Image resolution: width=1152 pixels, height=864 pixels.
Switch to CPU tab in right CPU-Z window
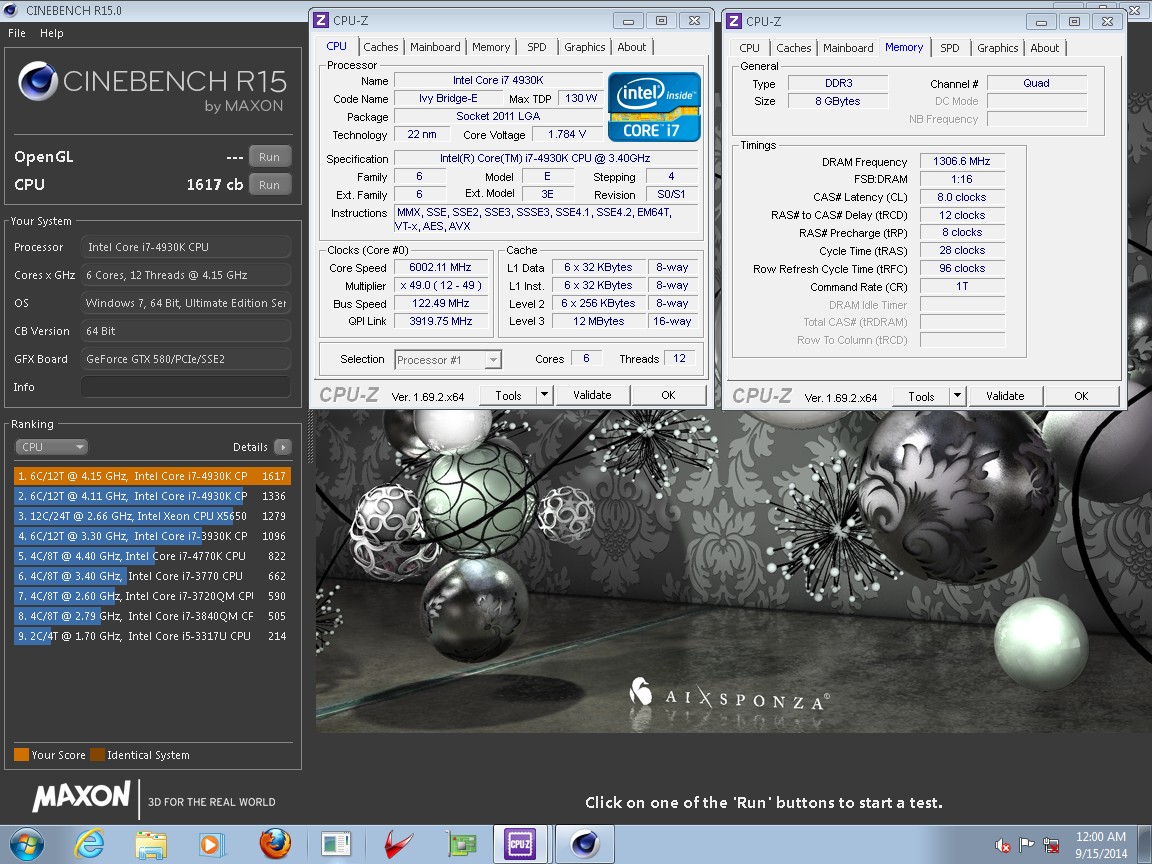click(x=749, y=48)
